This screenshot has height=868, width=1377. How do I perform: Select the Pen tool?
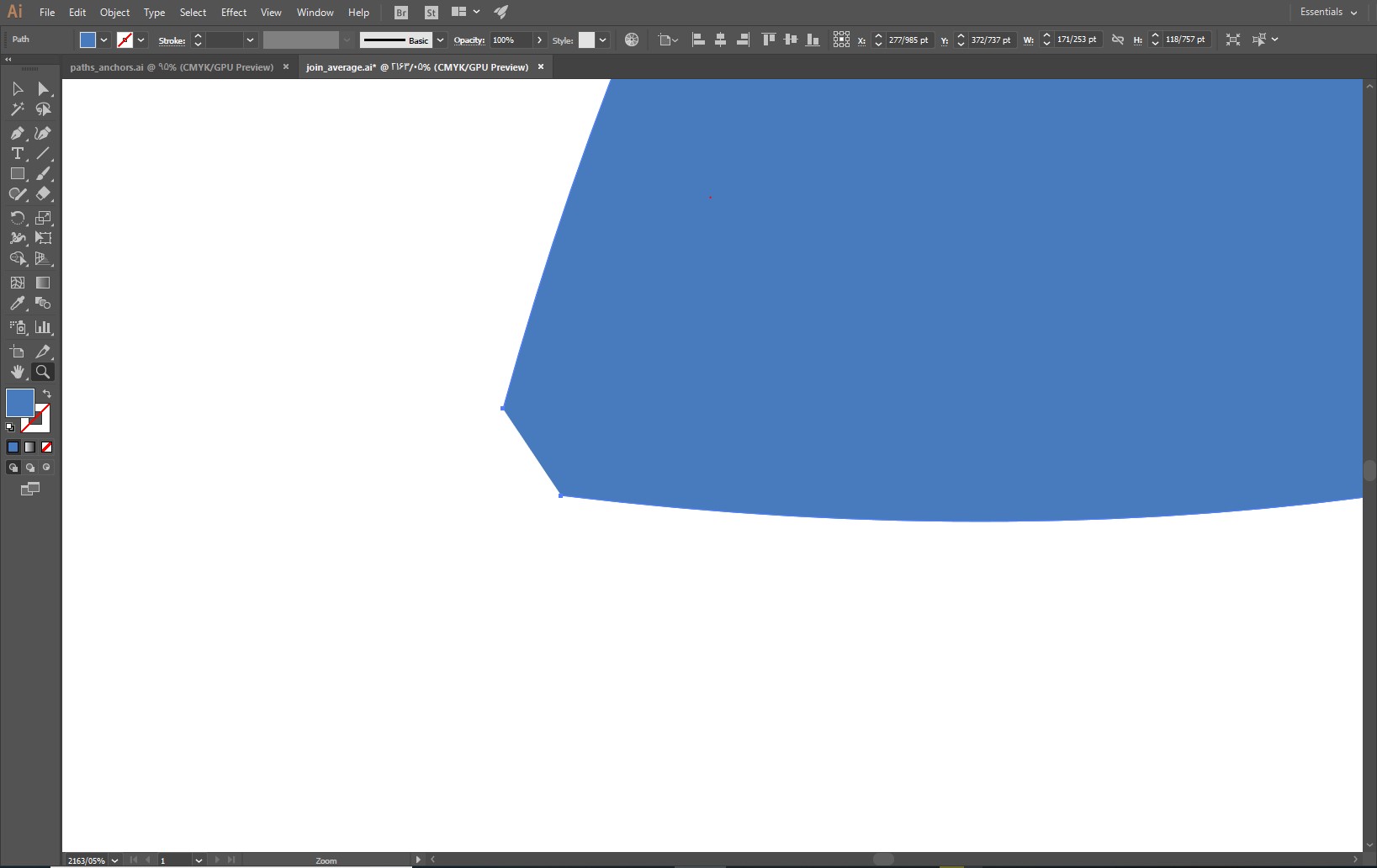17,133
